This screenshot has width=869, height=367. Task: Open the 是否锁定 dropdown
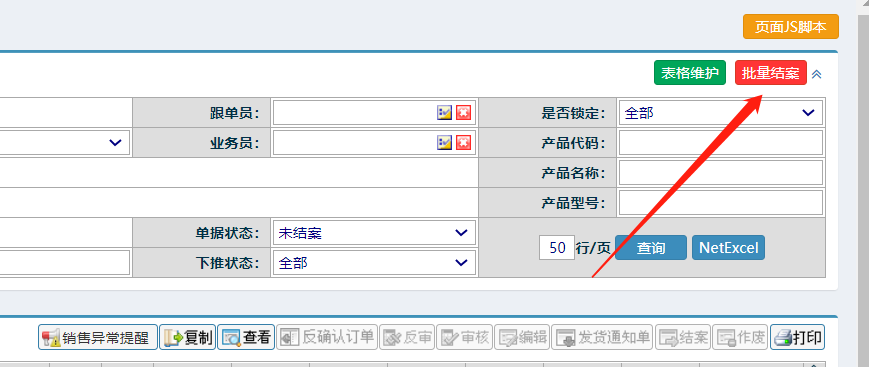click(x=720, y=113)
